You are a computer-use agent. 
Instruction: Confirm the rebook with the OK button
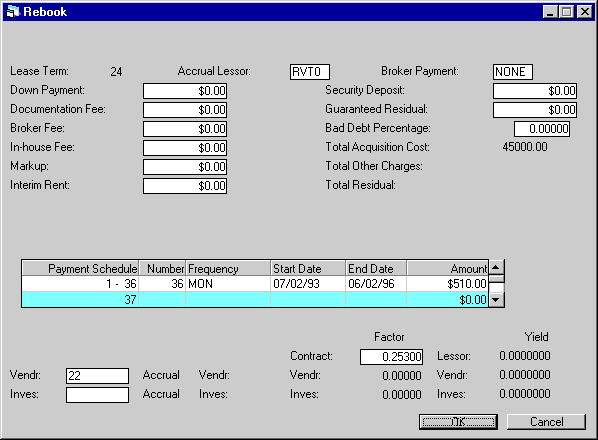pyautogui.click(x=458, y=422)
